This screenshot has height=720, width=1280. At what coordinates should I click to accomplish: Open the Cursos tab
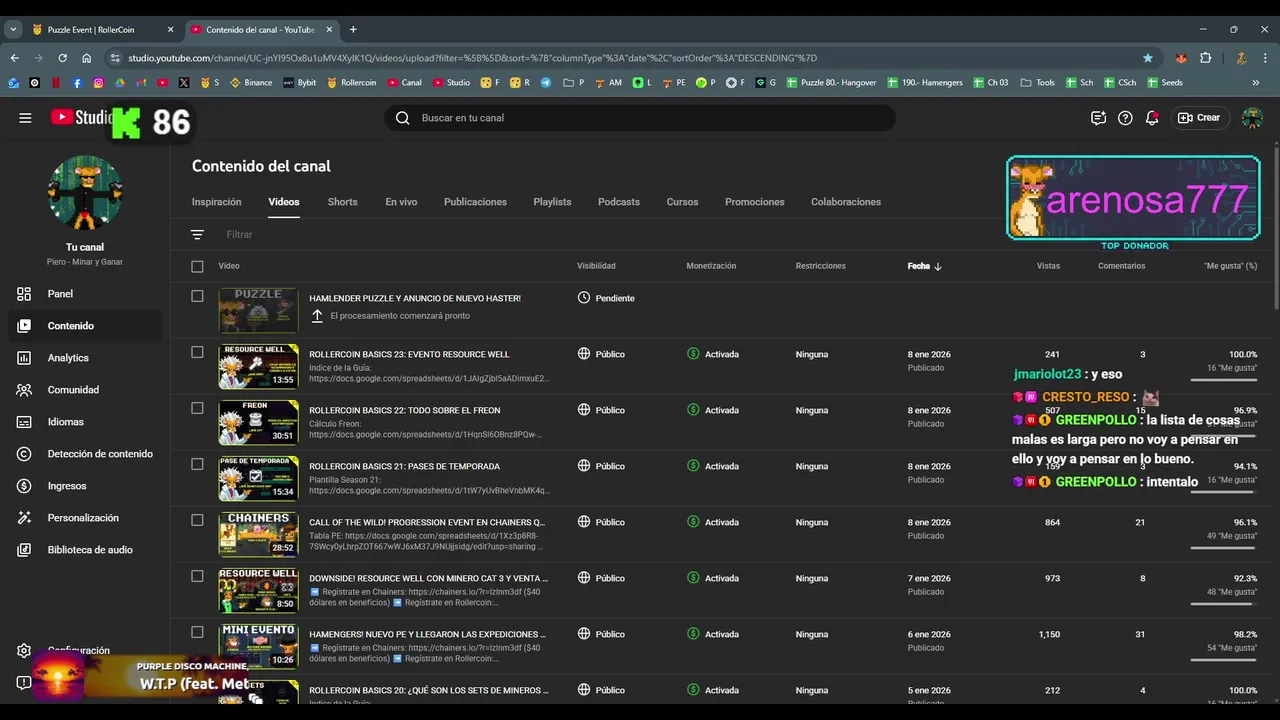(x=682, y=202)
